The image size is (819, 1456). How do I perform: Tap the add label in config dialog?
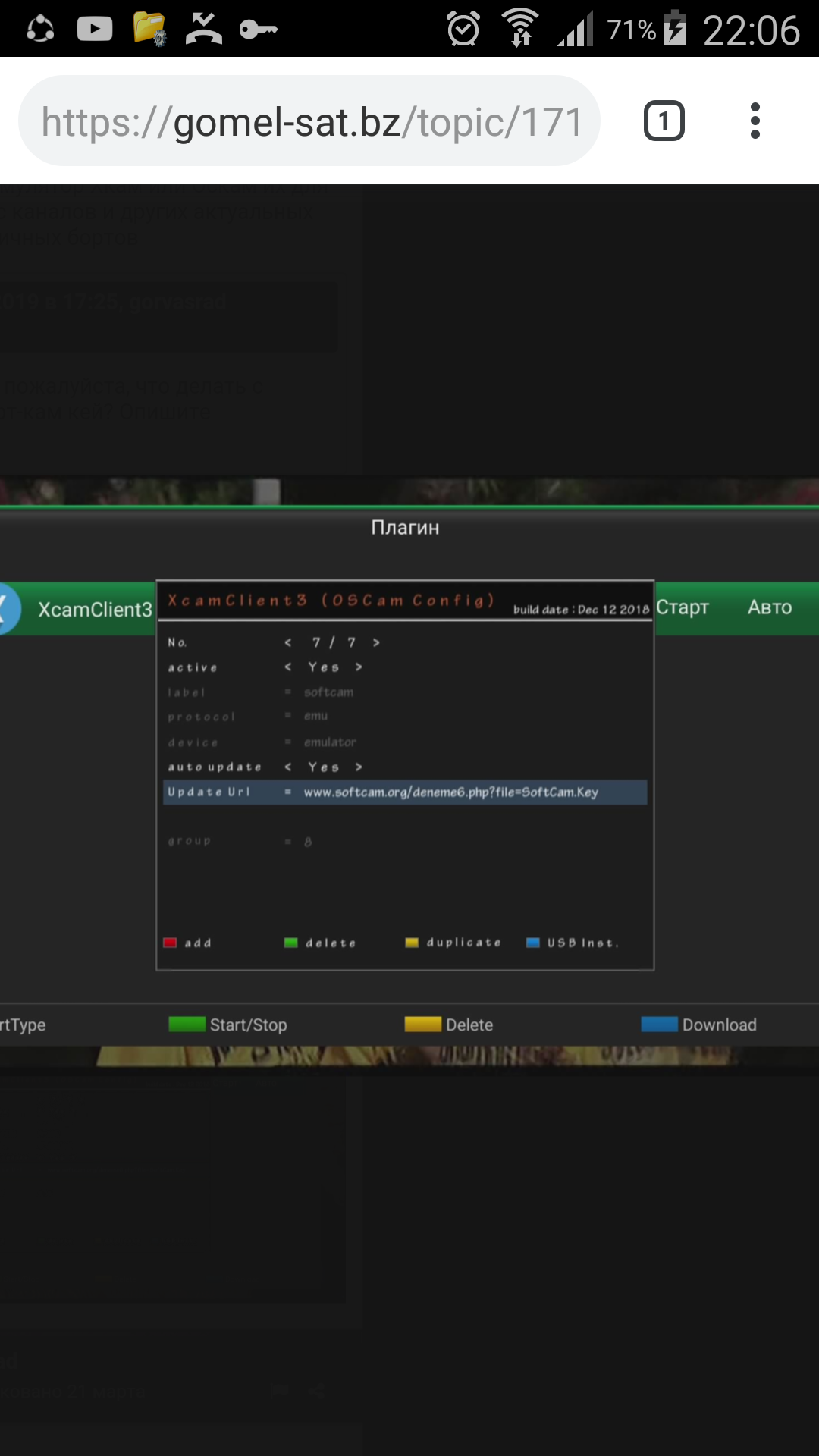[x=198, y=943]
